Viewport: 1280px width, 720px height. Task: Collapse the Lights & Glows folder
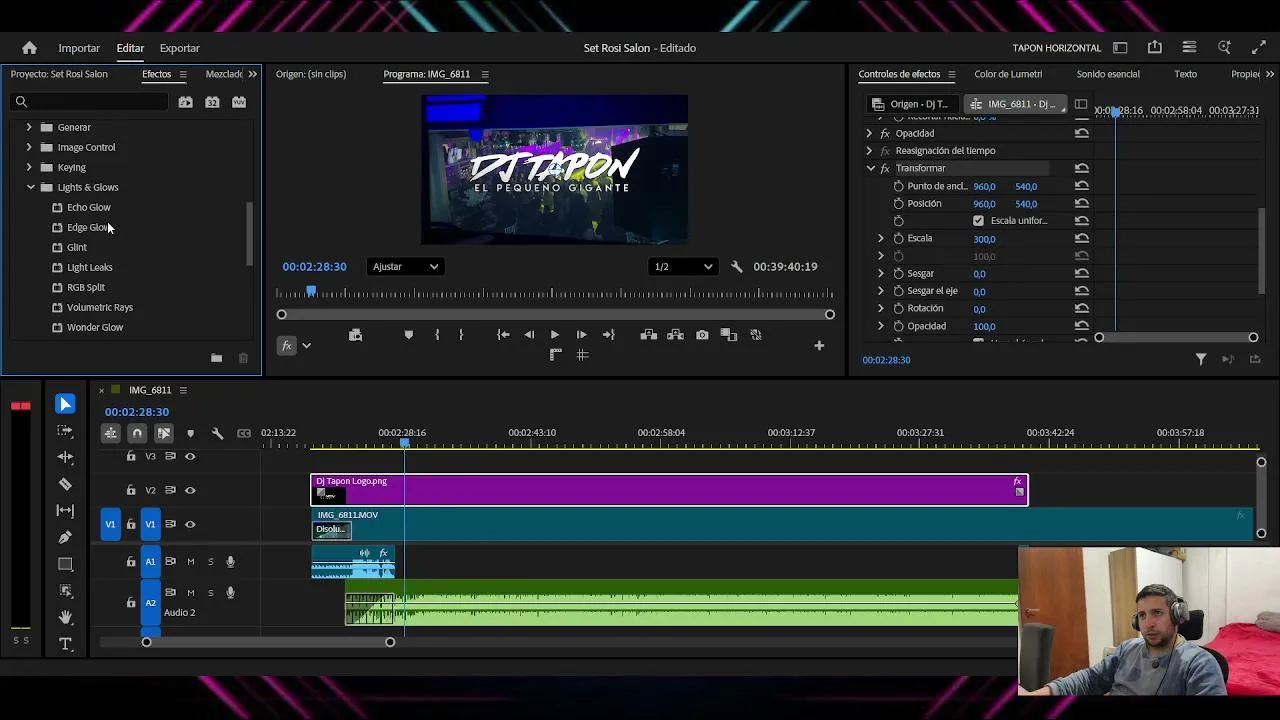click(x=31, y=188)
